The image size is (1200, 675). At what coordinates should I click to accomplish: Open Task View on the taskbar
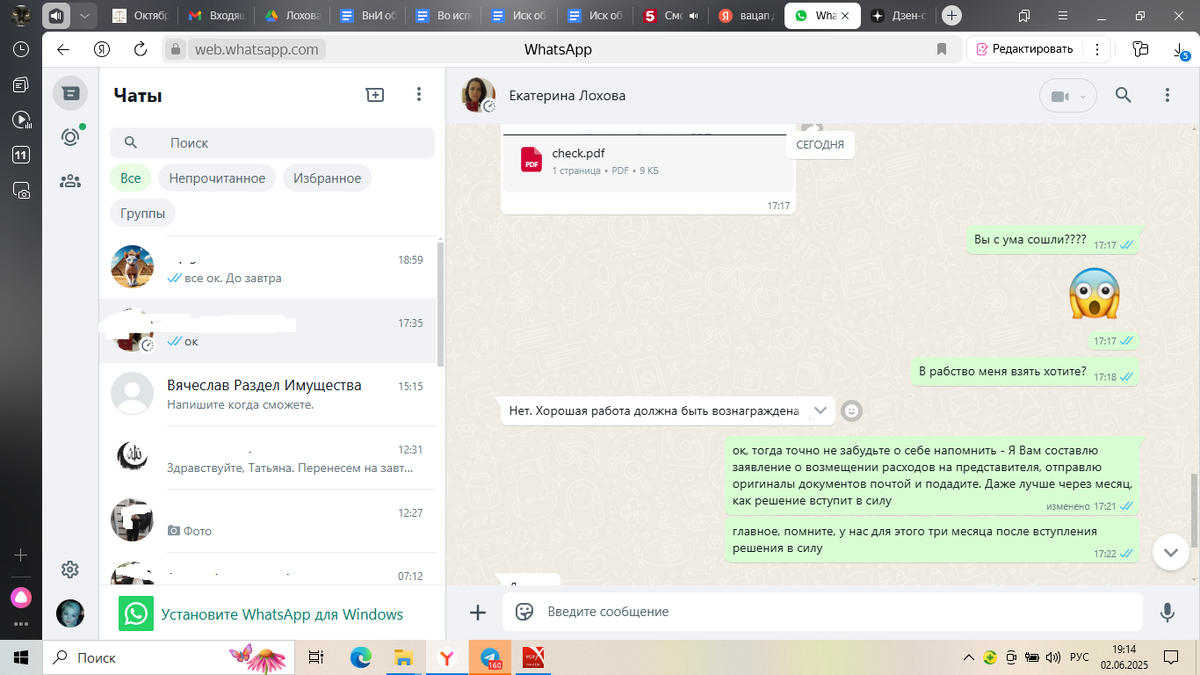316,657
